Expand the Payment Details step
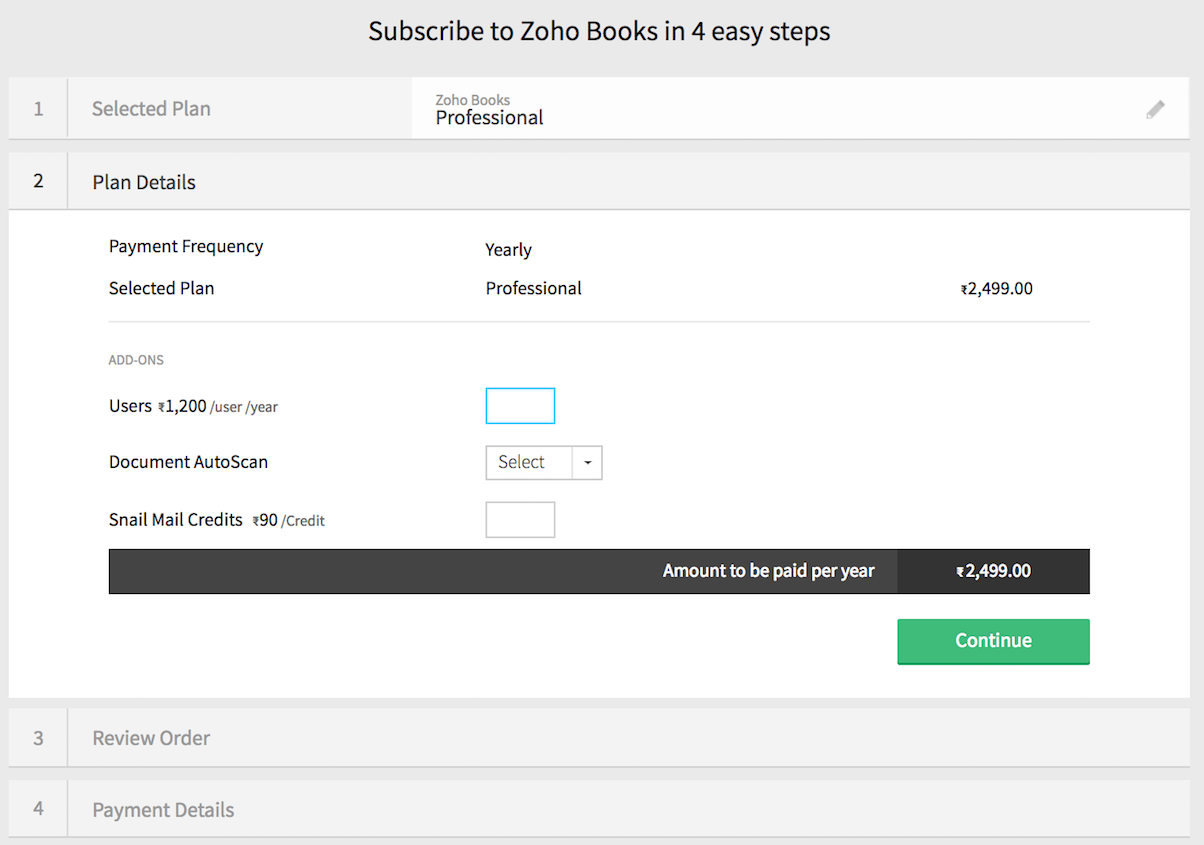This screenshot has width=1204, height=845. (163, 810)
